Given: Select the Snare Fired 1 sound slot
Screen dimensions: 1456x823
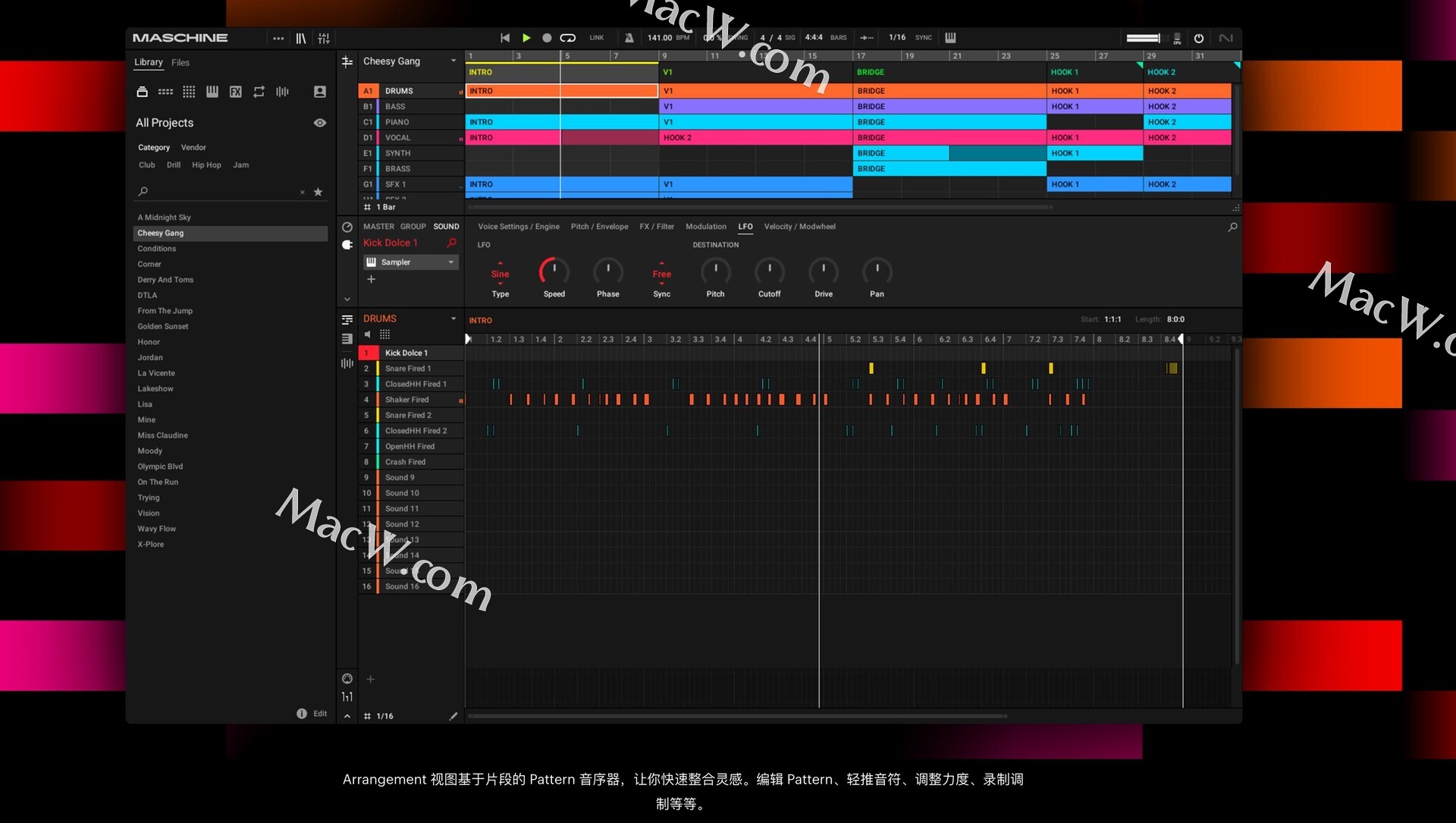Looking at the screenshot, I should click(410, 369).
